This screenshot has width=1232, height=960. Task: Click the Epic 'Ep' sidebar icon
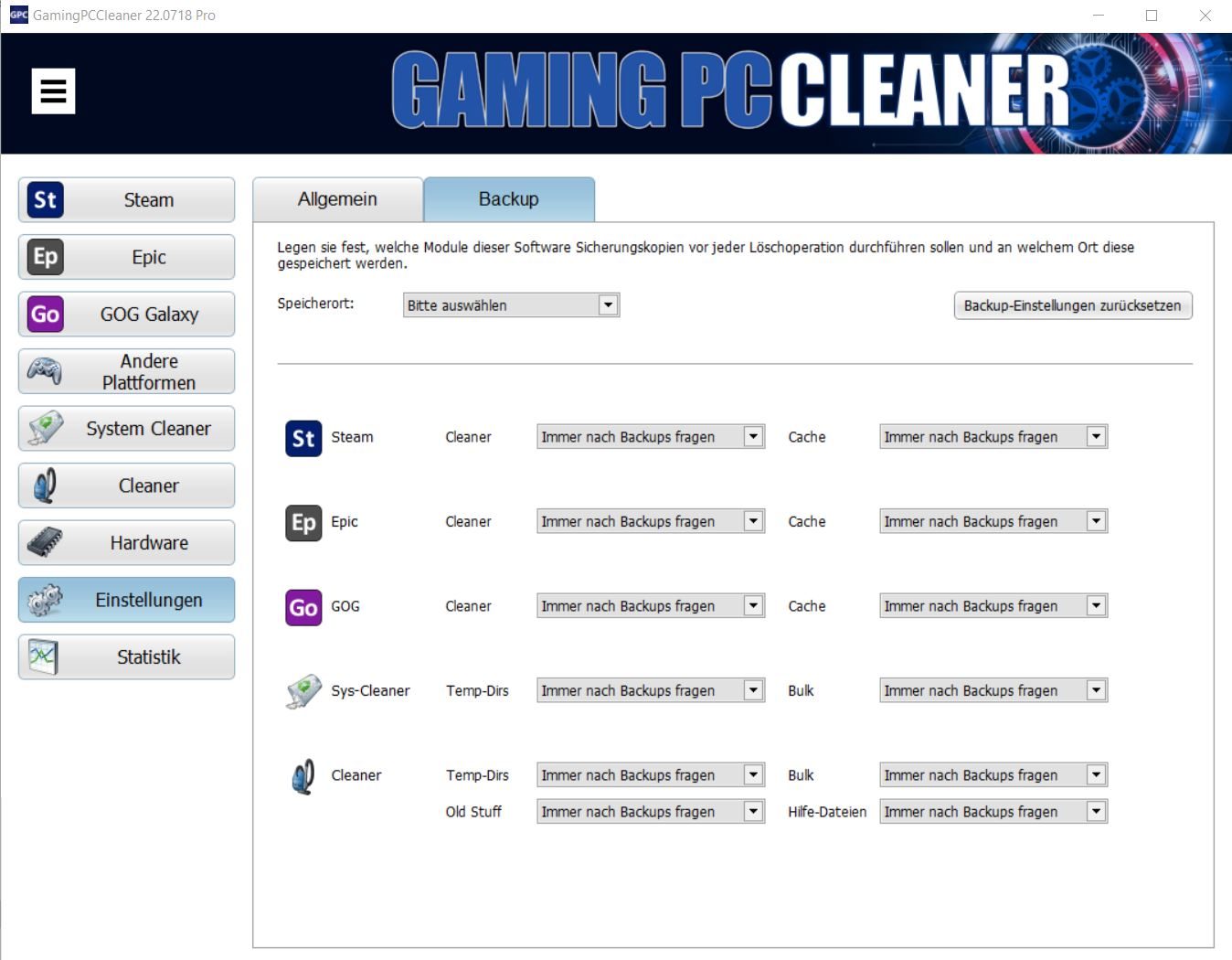pyautogui.click(x=45, y=257)
